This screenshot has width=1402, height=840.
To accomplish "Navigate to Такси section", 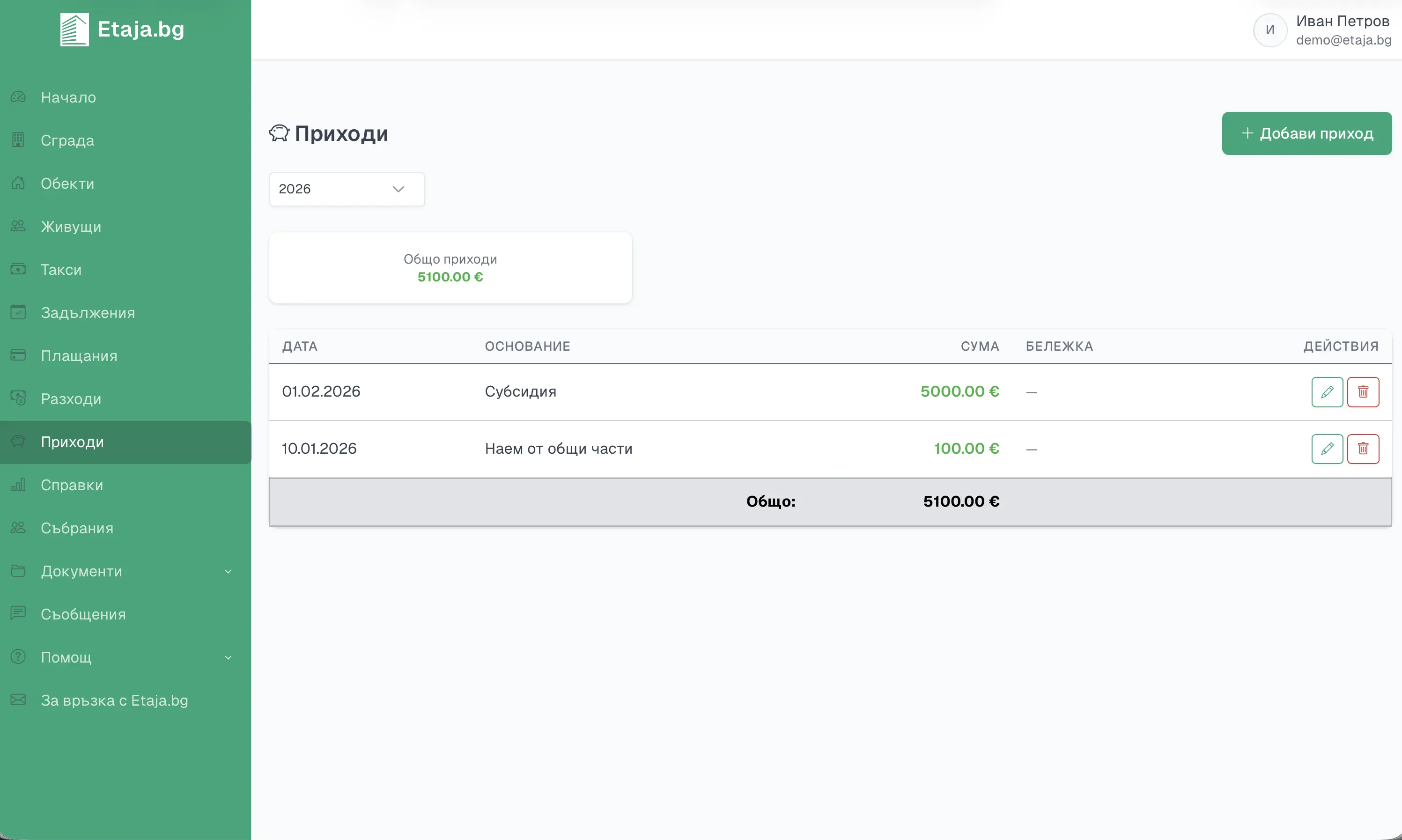I will click(x=125, y=269).
